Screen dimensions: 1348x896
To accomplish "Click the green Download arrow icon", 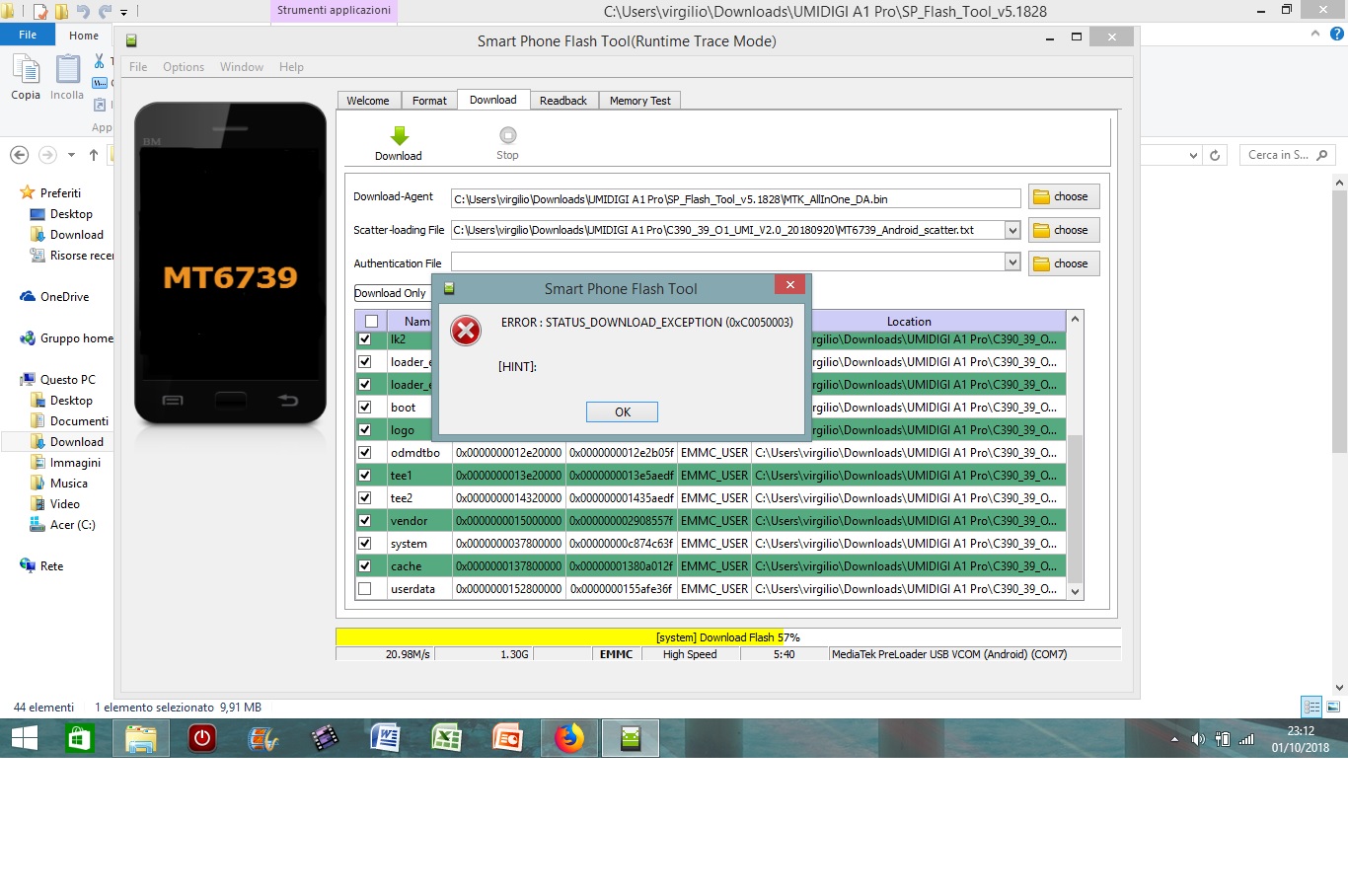I will tap(399, 135).
